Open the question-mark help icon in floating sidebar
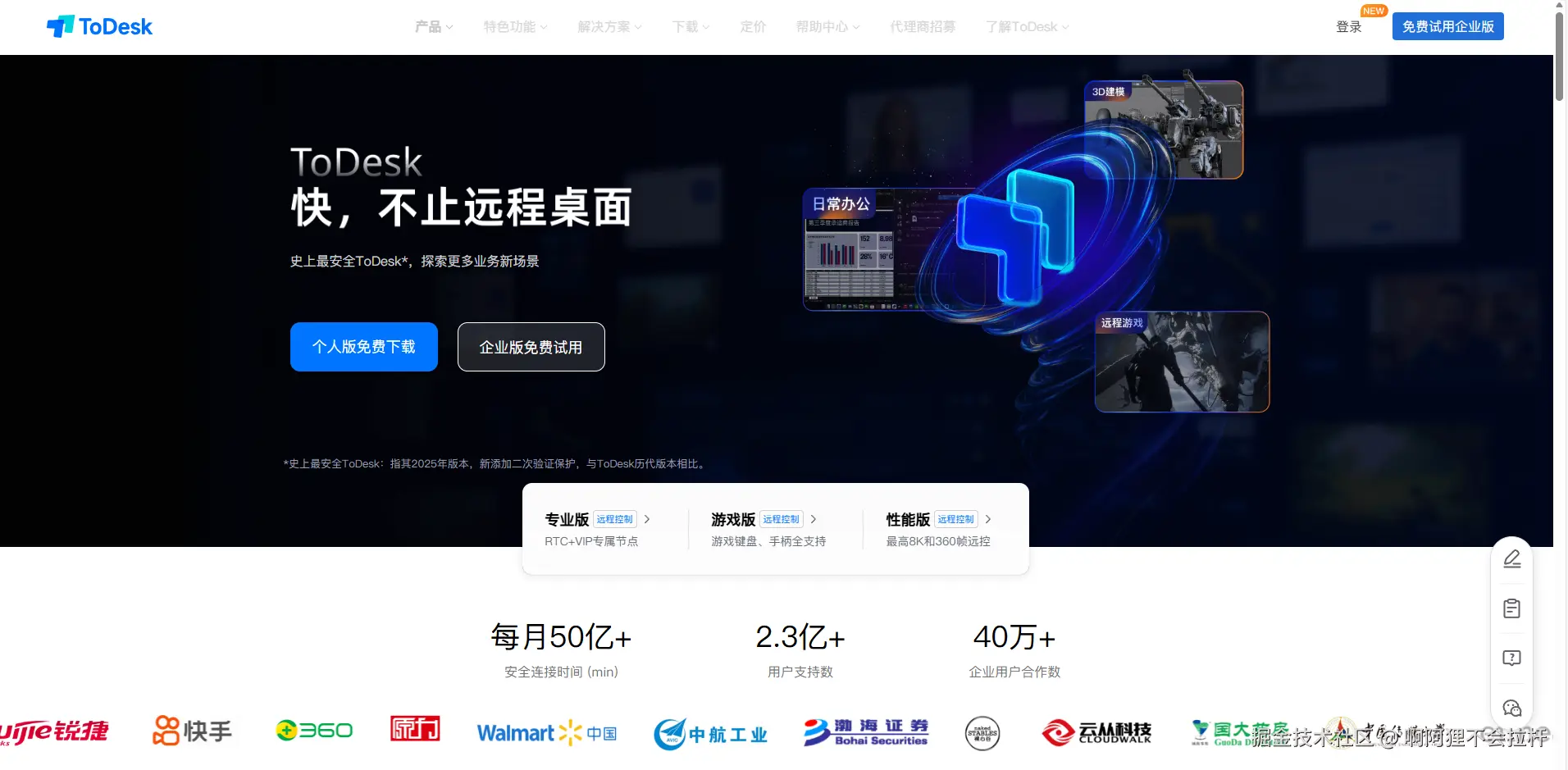1568x770 pixels. coord(1511,658)
